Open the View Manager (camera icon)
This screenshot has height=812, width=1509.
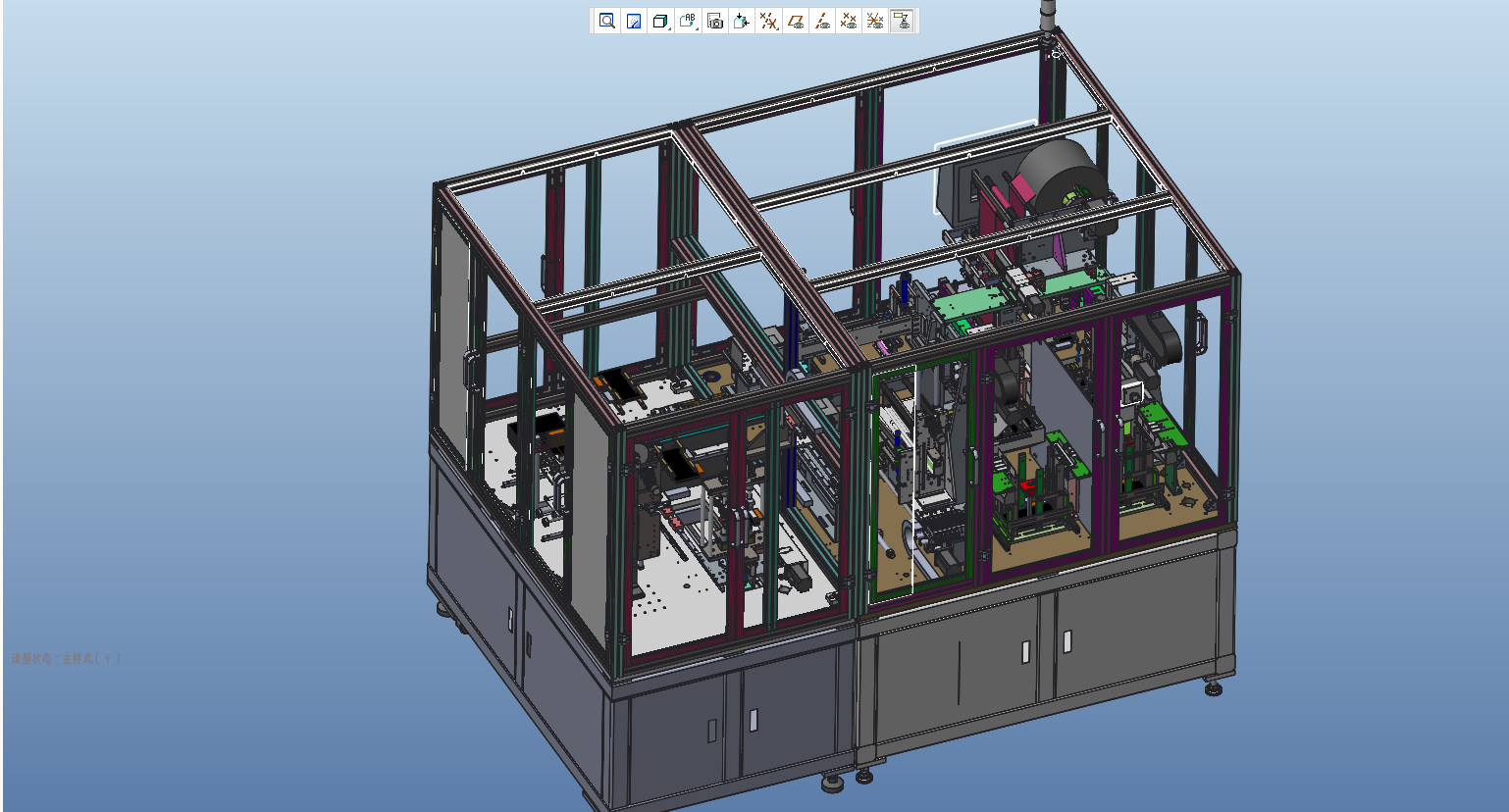pyautogui.click(x=715, y=21)
